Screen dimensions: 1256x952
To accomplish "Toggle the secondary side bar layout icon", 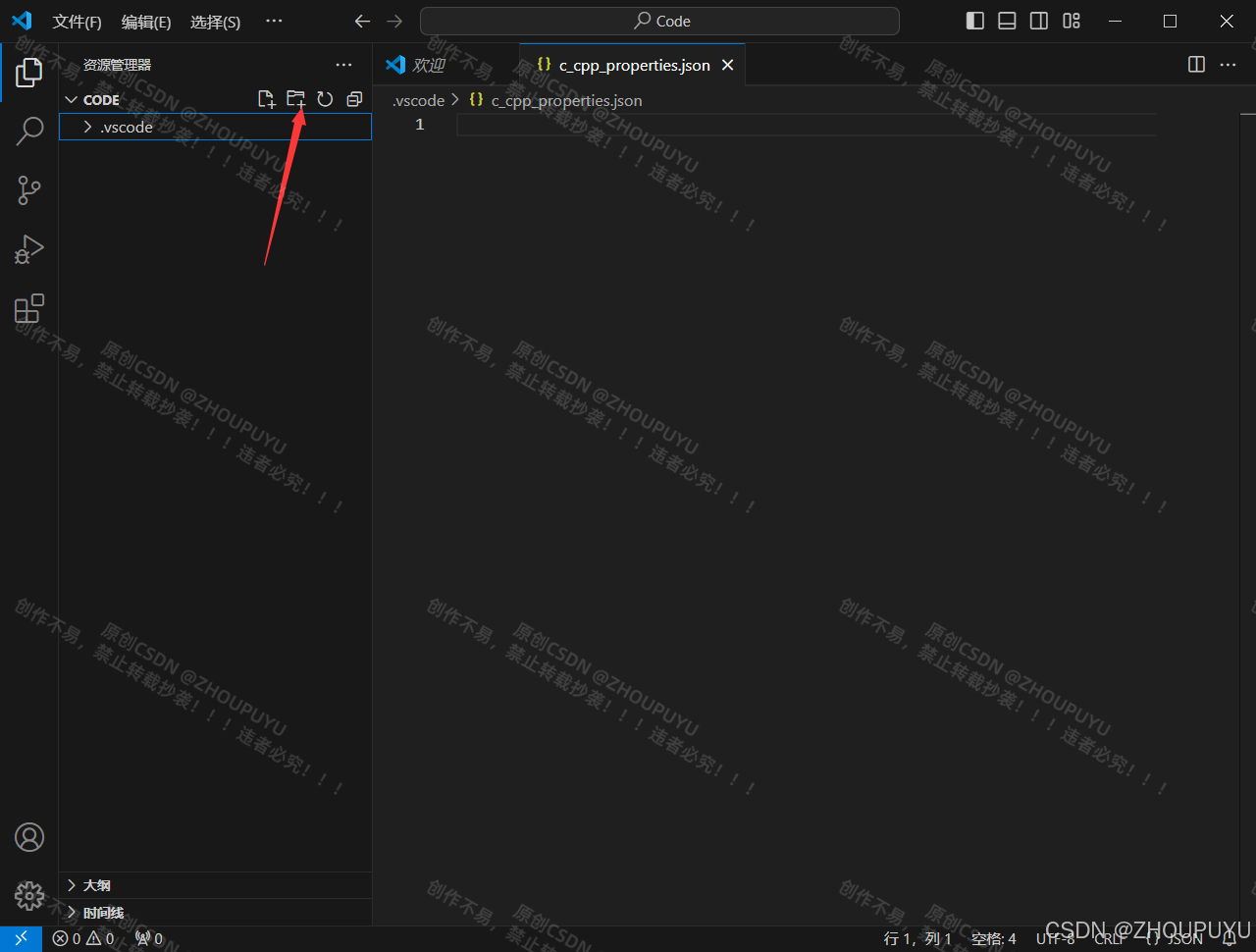I will pos(1039,22).
